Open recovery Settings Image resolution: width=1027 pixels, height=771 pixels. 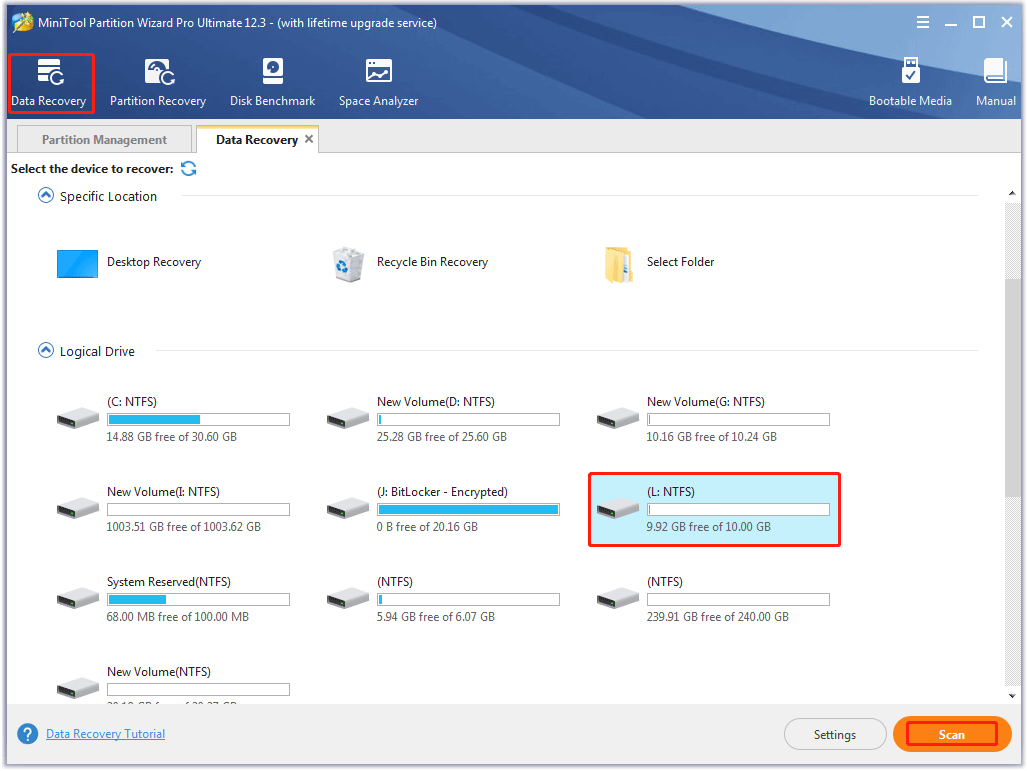[x=834, y=735]
